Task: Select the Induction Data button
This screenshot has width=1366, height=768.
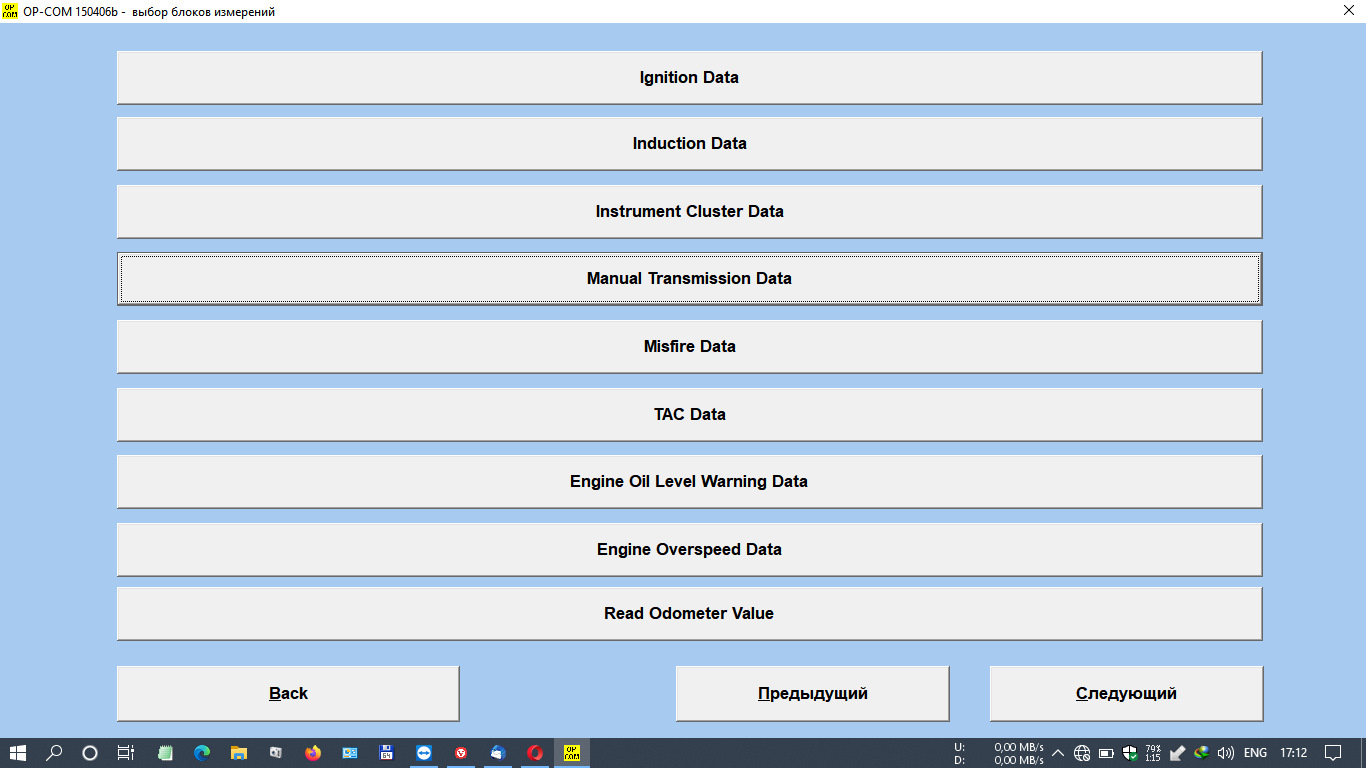Action: (689, 143)
